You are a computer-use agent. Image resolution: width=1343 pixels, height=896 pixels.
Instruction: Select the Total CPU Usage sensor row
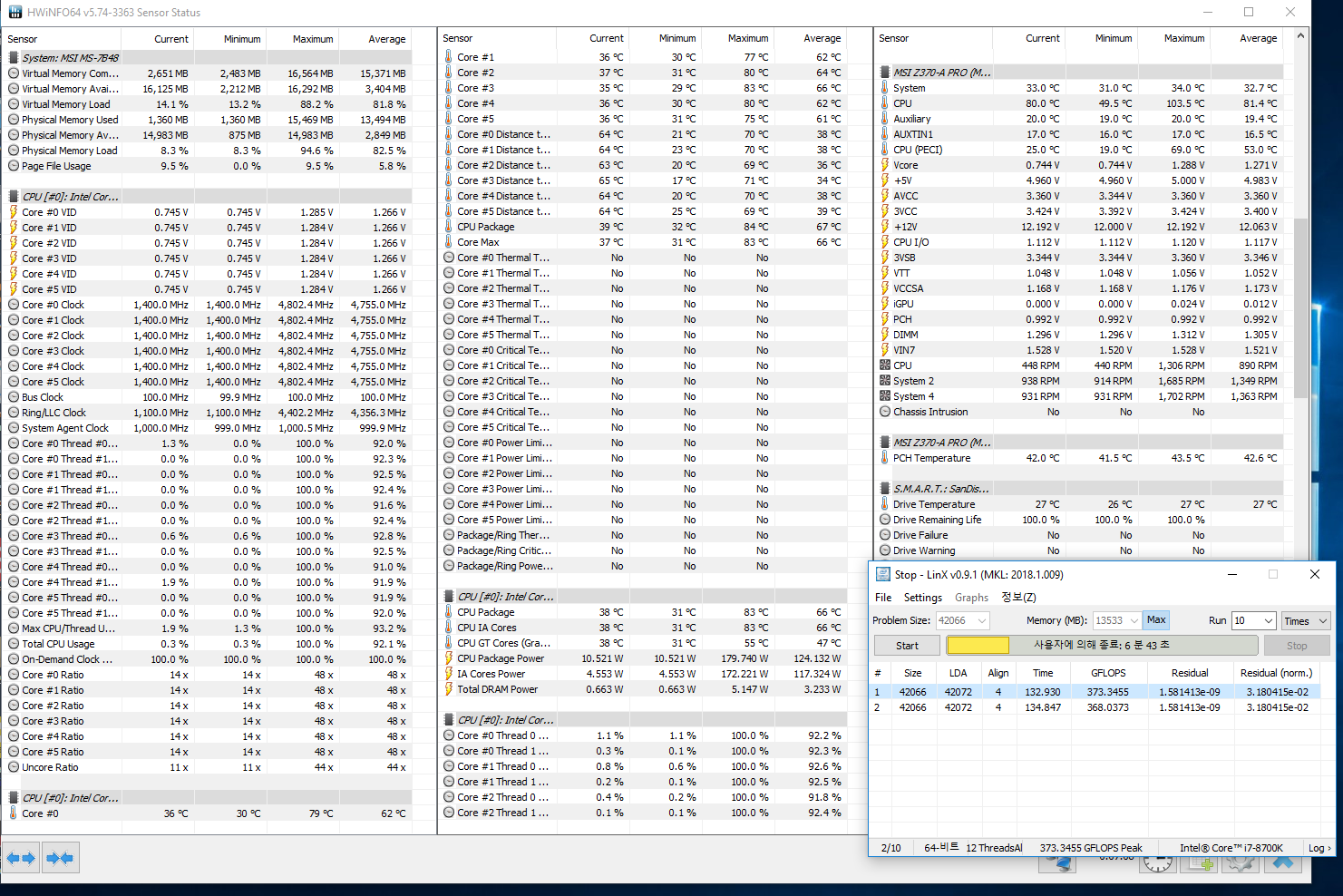click(x=207, y=644)
